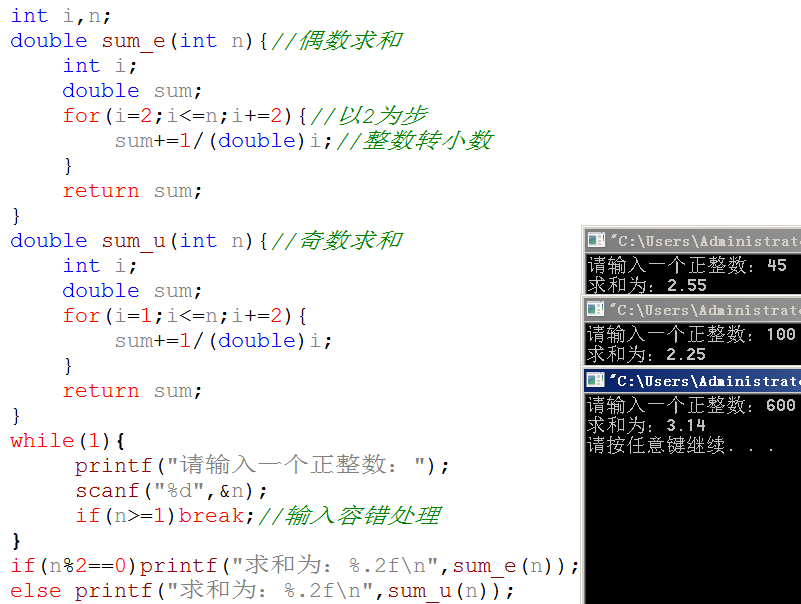This screenshot has height=604, width=801.
Task: Click the console output line ending in 100
Action: click(691, 334)
